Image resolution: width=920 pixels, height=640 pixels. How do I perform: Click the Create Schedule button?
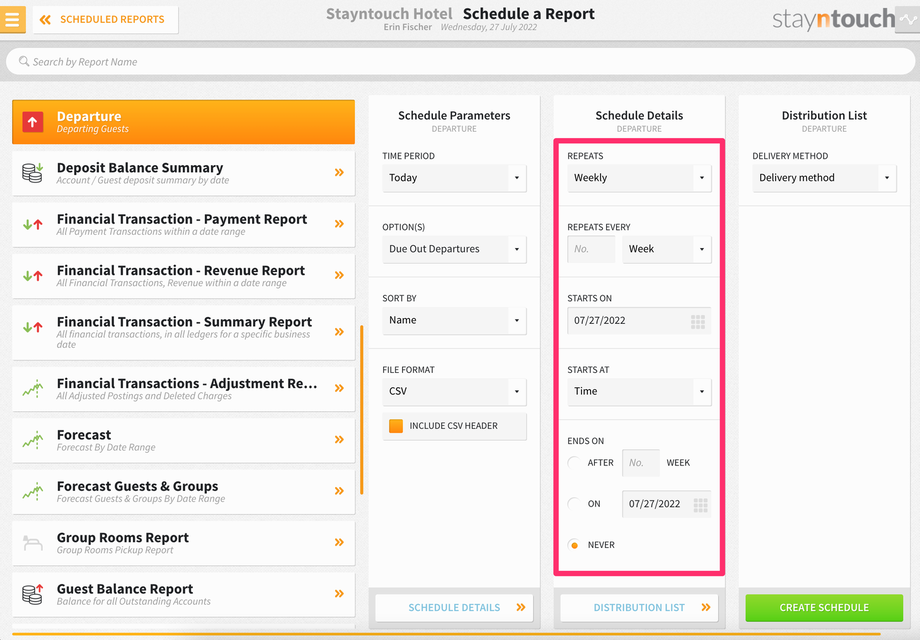tap(824, 608)
